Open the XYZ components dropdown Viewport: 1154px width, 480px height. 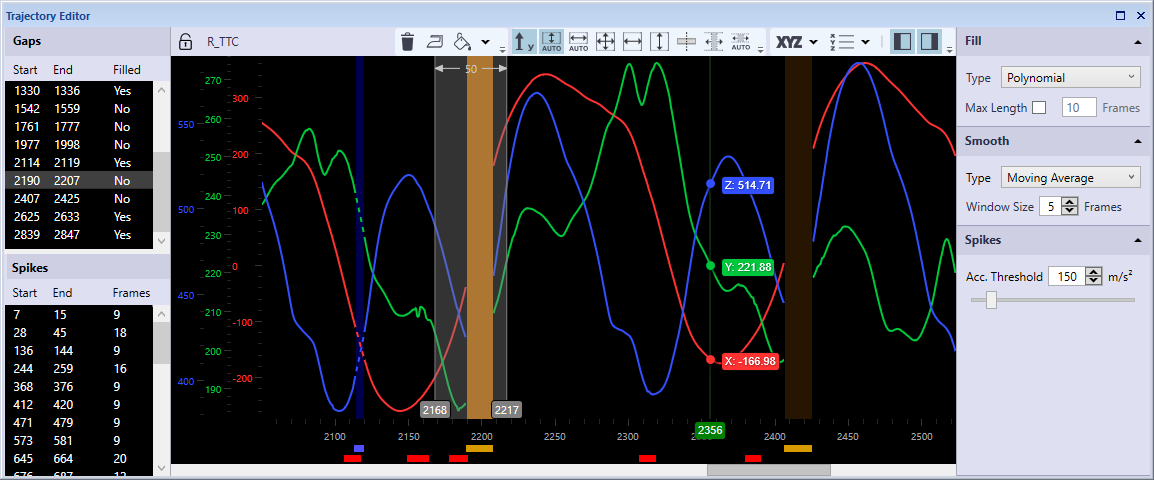(x=796, y=42)
